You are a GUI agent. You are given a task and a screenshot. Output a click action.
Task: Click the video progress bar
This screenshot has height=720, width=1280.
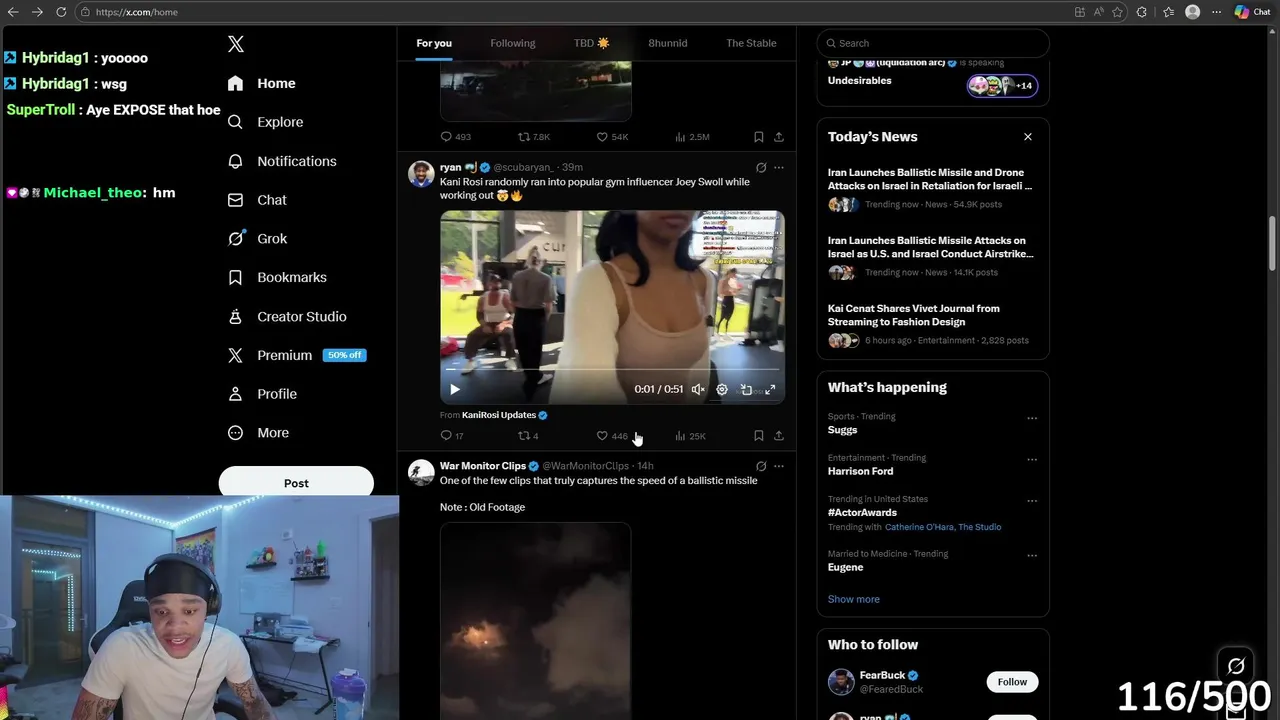point(612,370)
